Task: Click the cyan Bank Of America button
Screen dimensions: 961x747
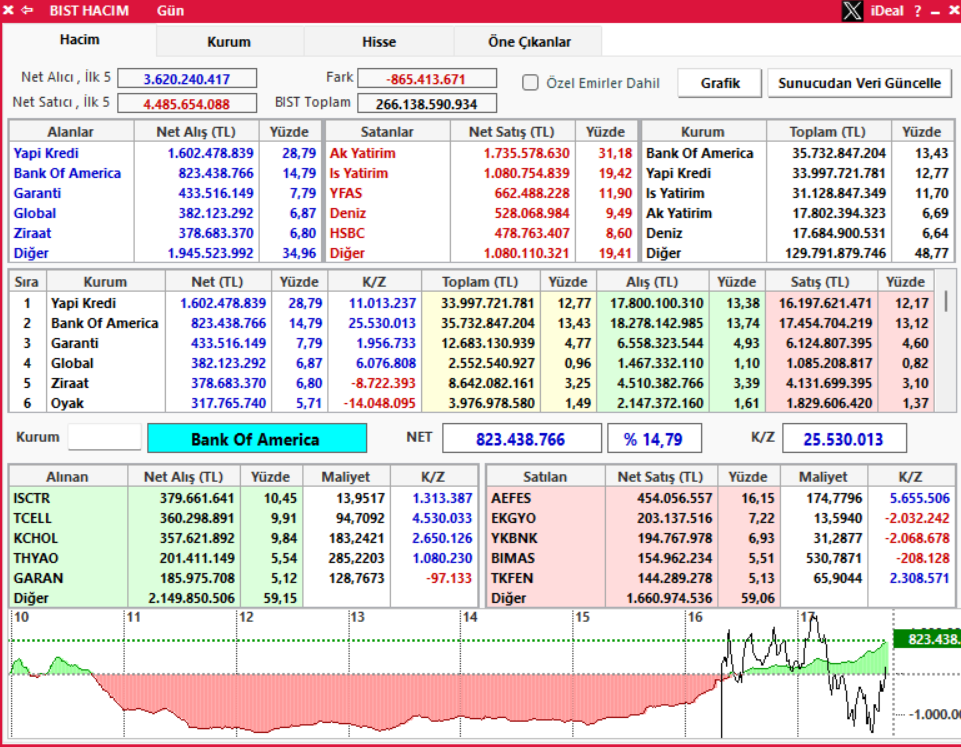Action: pyautogui.click(x=257, y=439)
